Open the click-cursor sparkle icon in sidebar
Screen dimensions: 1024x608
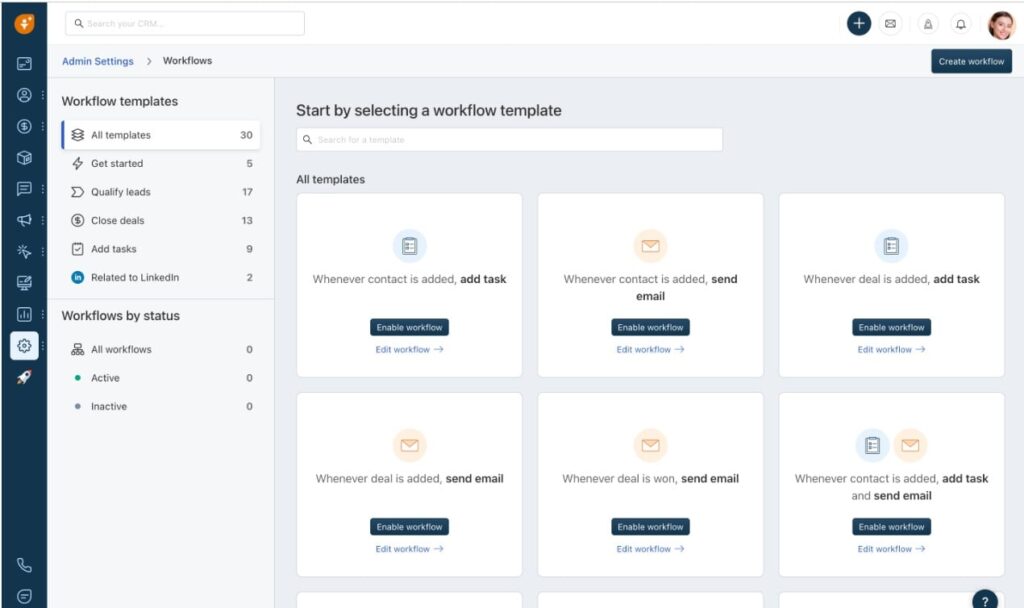[x=24, y=251]
